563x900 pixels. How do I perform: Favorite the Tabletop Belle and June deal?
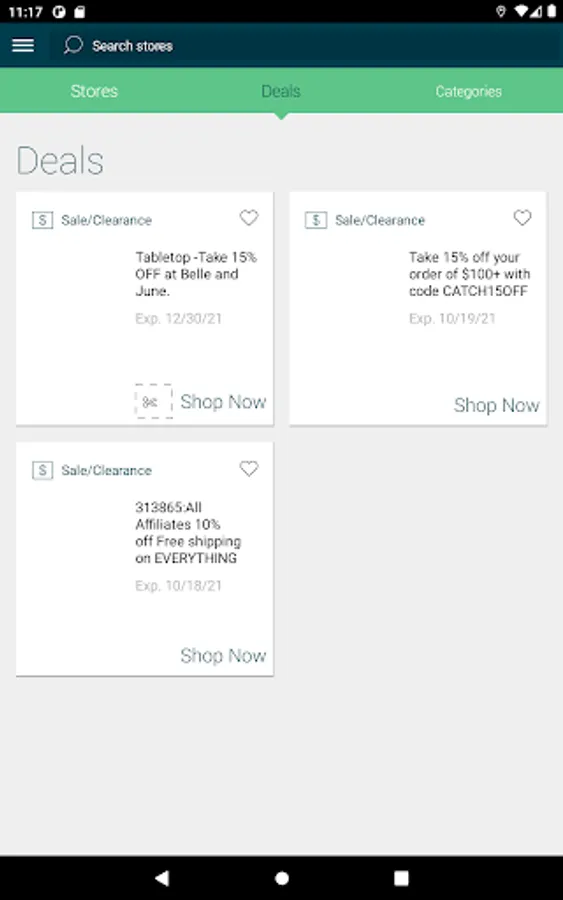coord(249,218)
